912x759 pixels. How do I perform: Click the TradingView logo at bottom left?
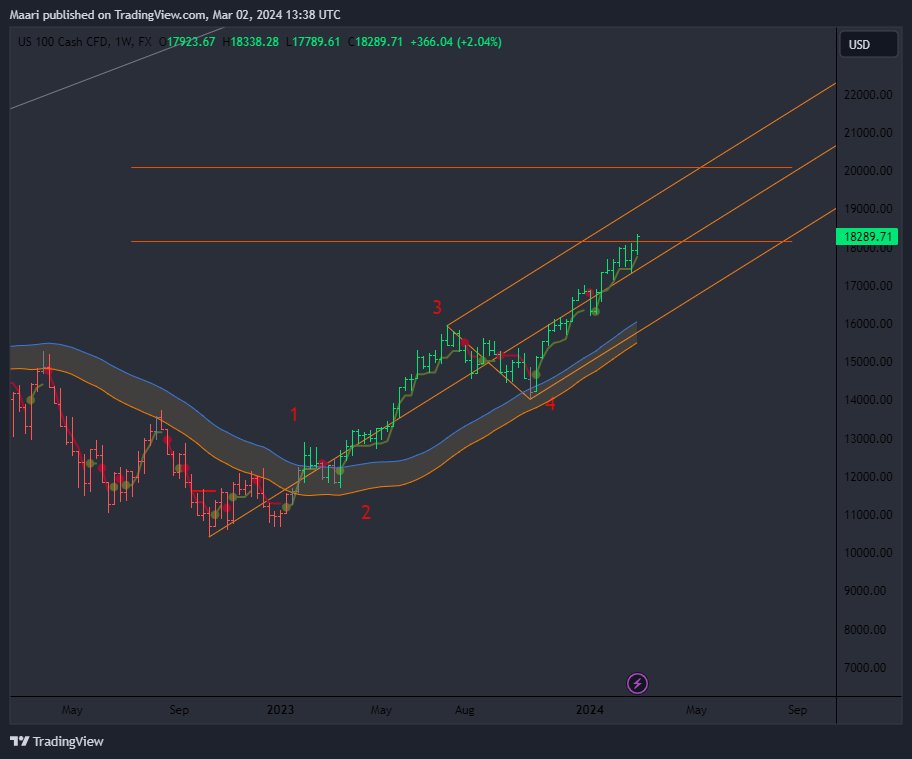pos(56,742)
